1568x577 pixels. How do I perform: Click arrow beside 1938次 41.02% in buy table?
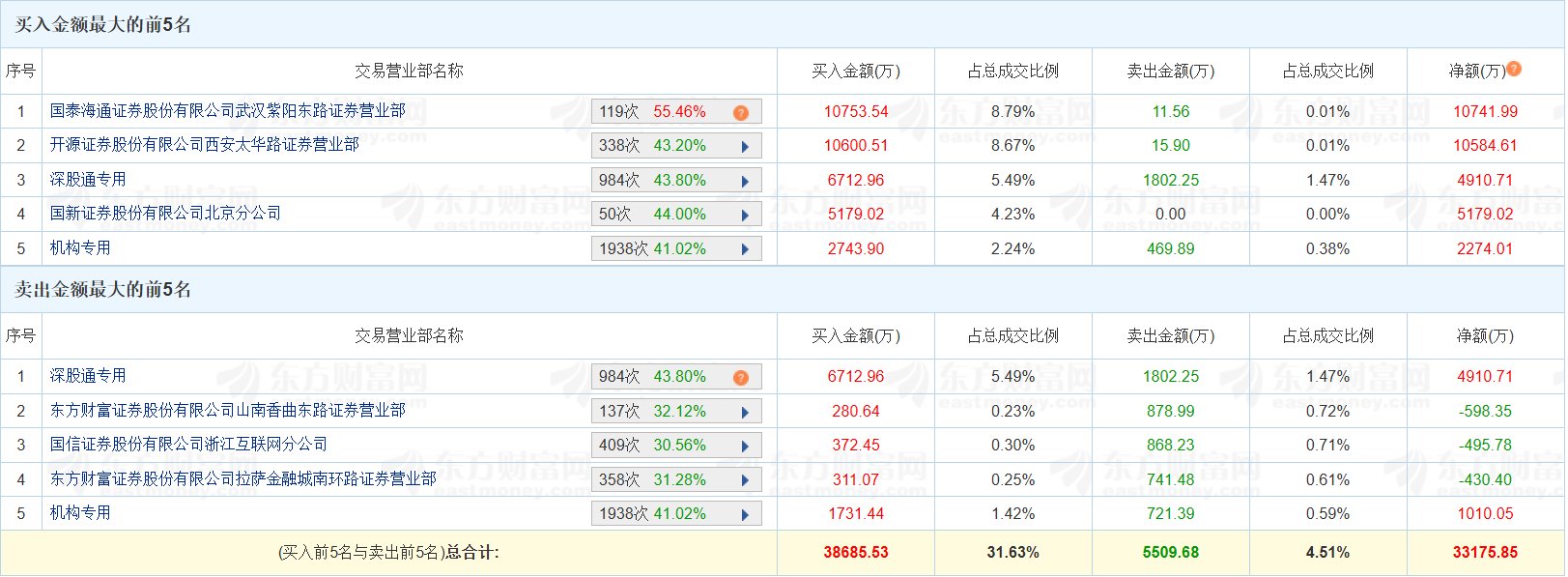(x=745, y=249)
